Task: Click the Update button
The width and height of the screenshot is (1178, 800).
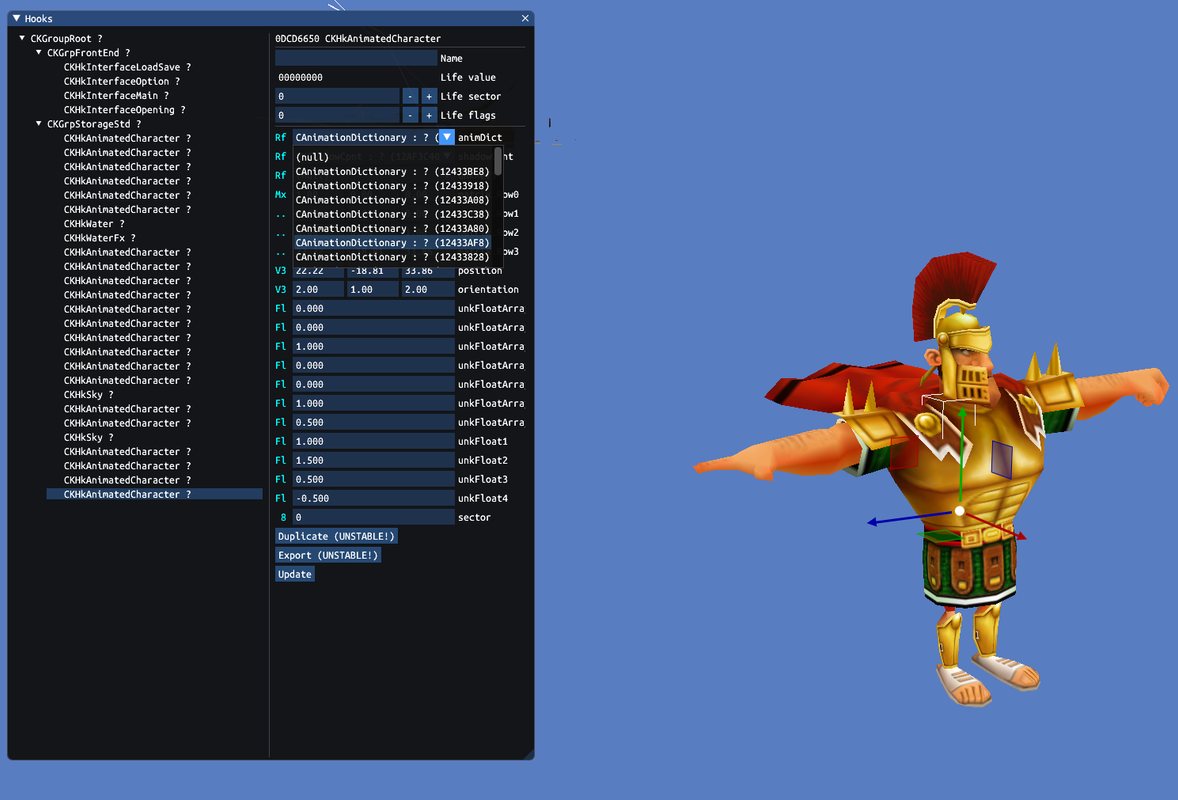Action: click(x=294, y=574)
